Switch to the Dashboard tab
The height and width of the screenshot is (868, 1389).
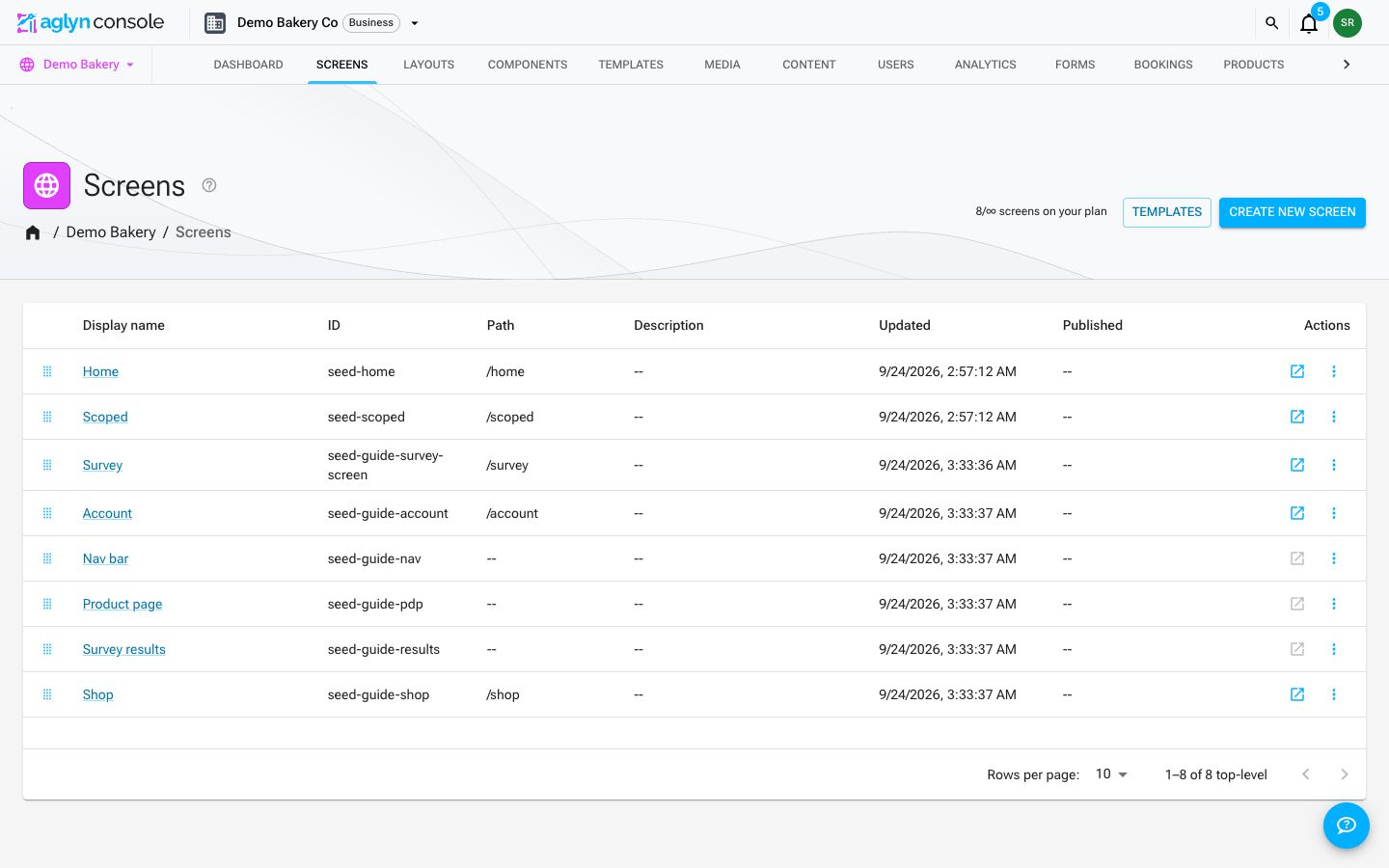(248, 65)
